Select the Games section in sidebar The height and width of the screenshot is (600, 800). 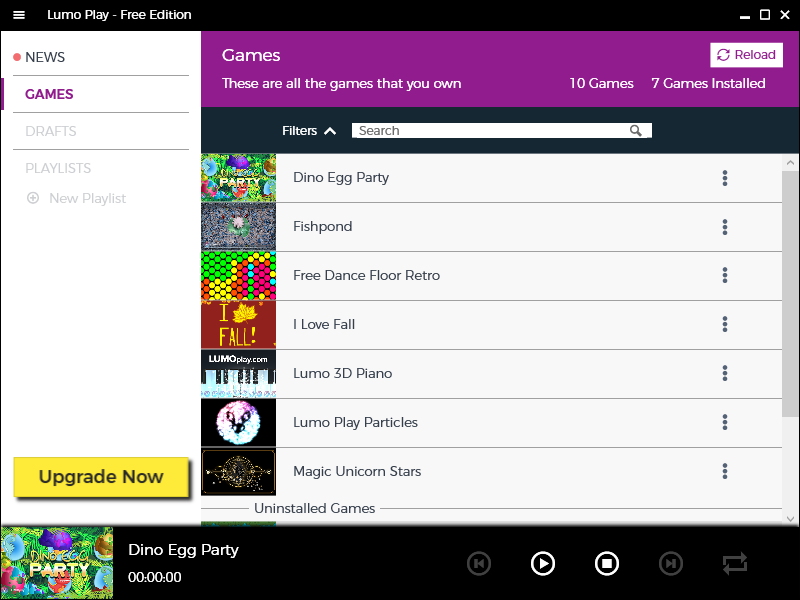(49, 94)
